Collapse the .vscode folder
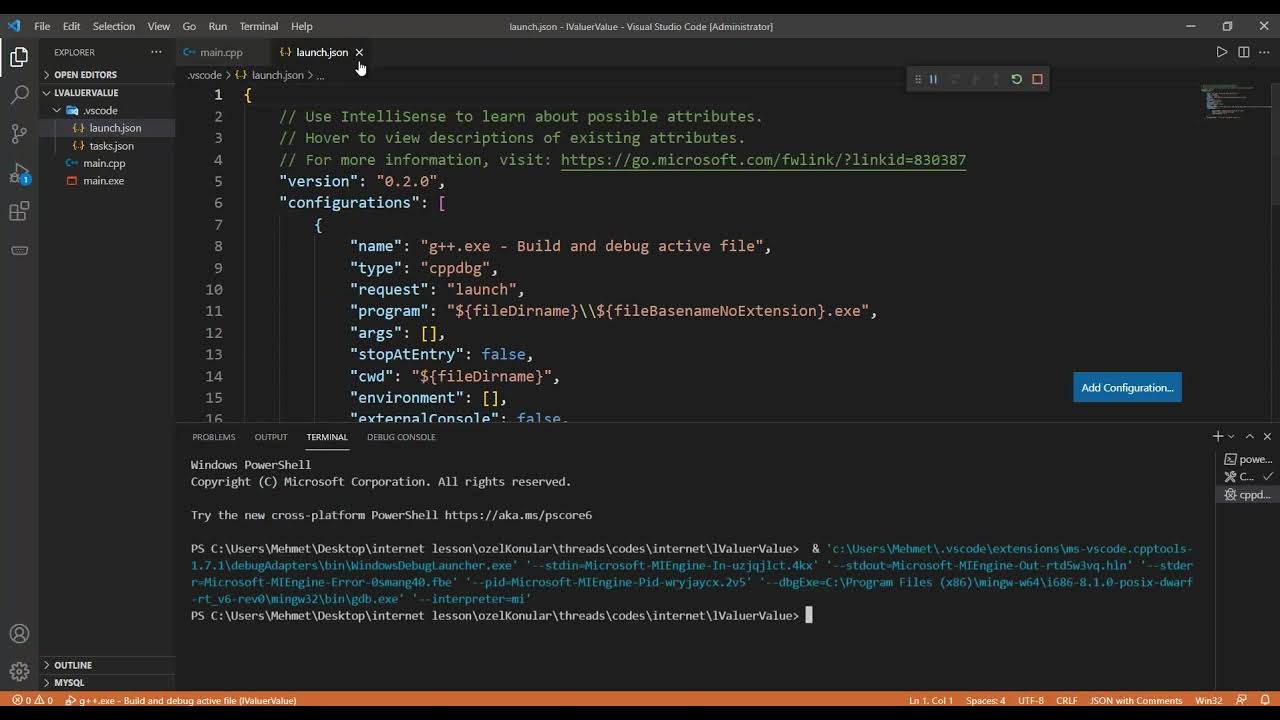 click(x=108, y=110)
